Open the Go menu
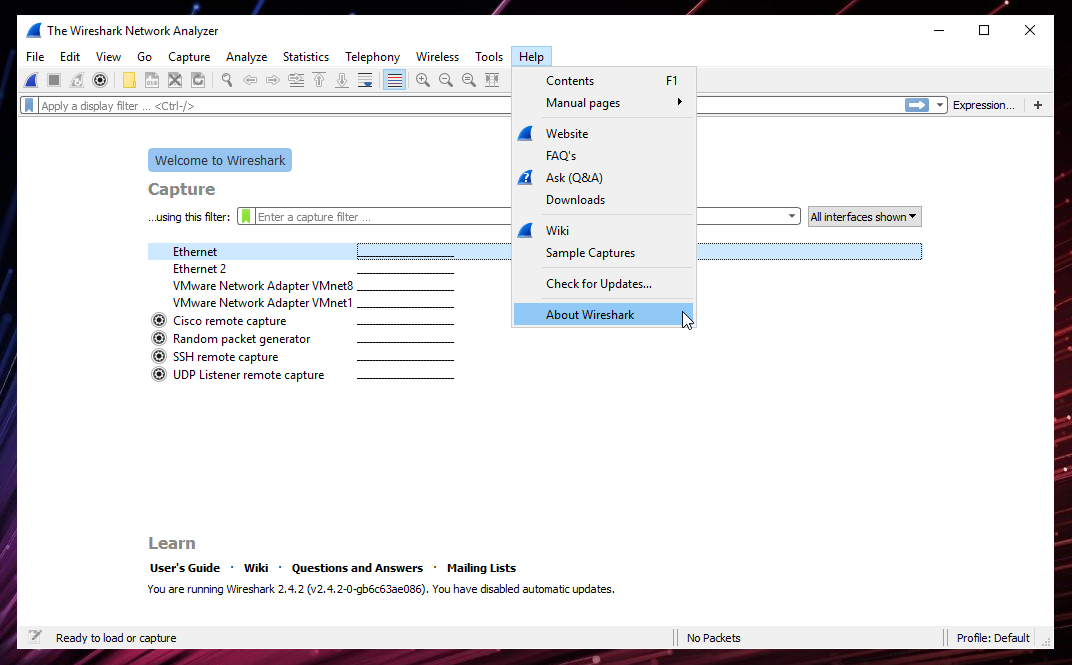 tap(144, 57)
